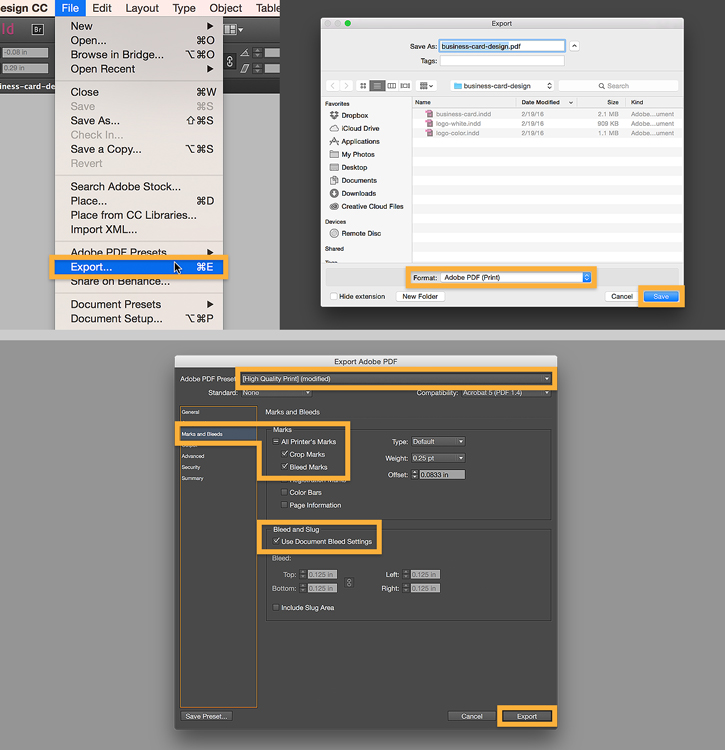
Task: Select Marks and Bleeds in the left list
Action: [x=218, y=434]
